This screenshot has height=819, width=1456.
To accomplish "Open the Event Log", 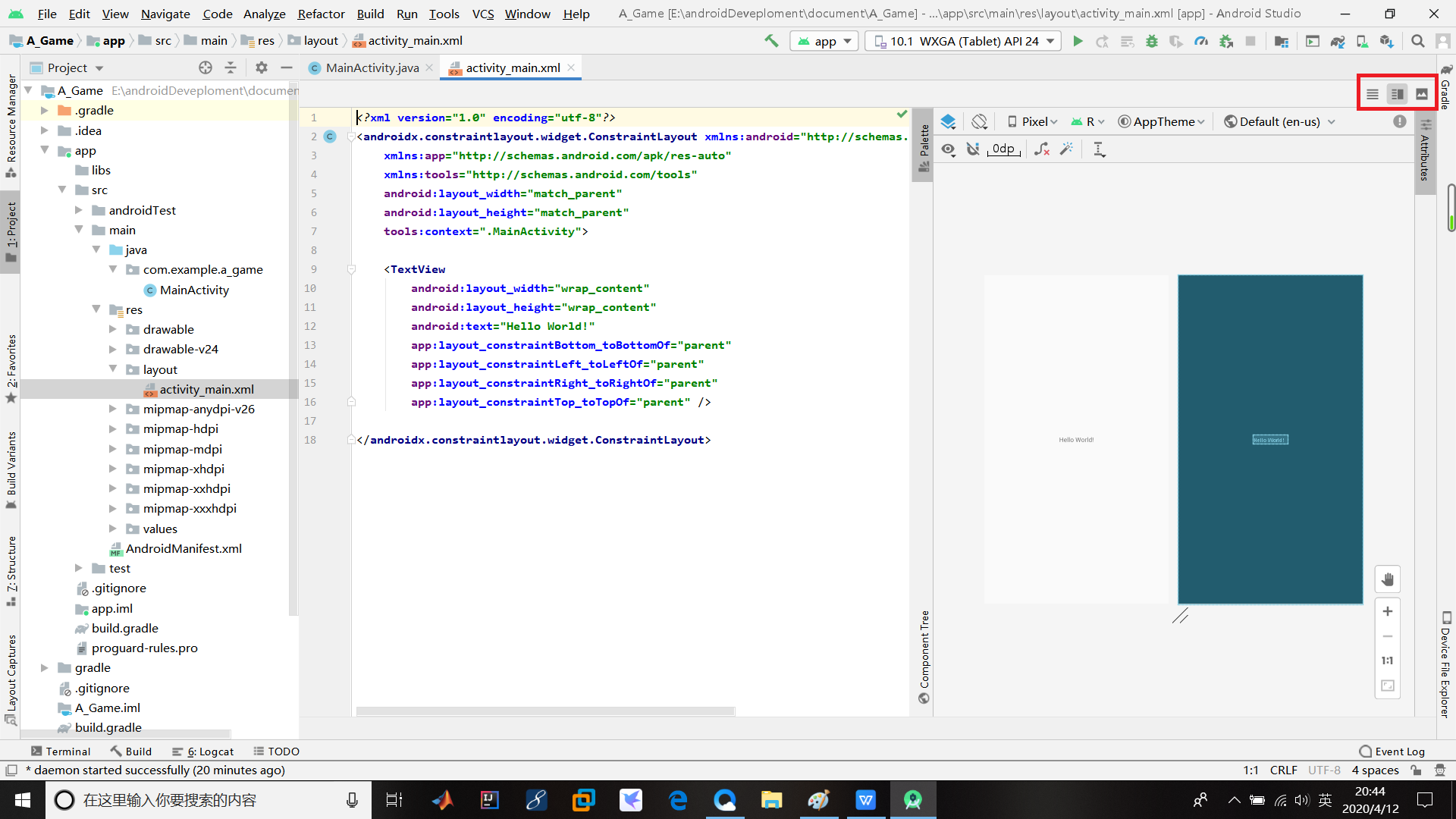I will (1392, 751).
